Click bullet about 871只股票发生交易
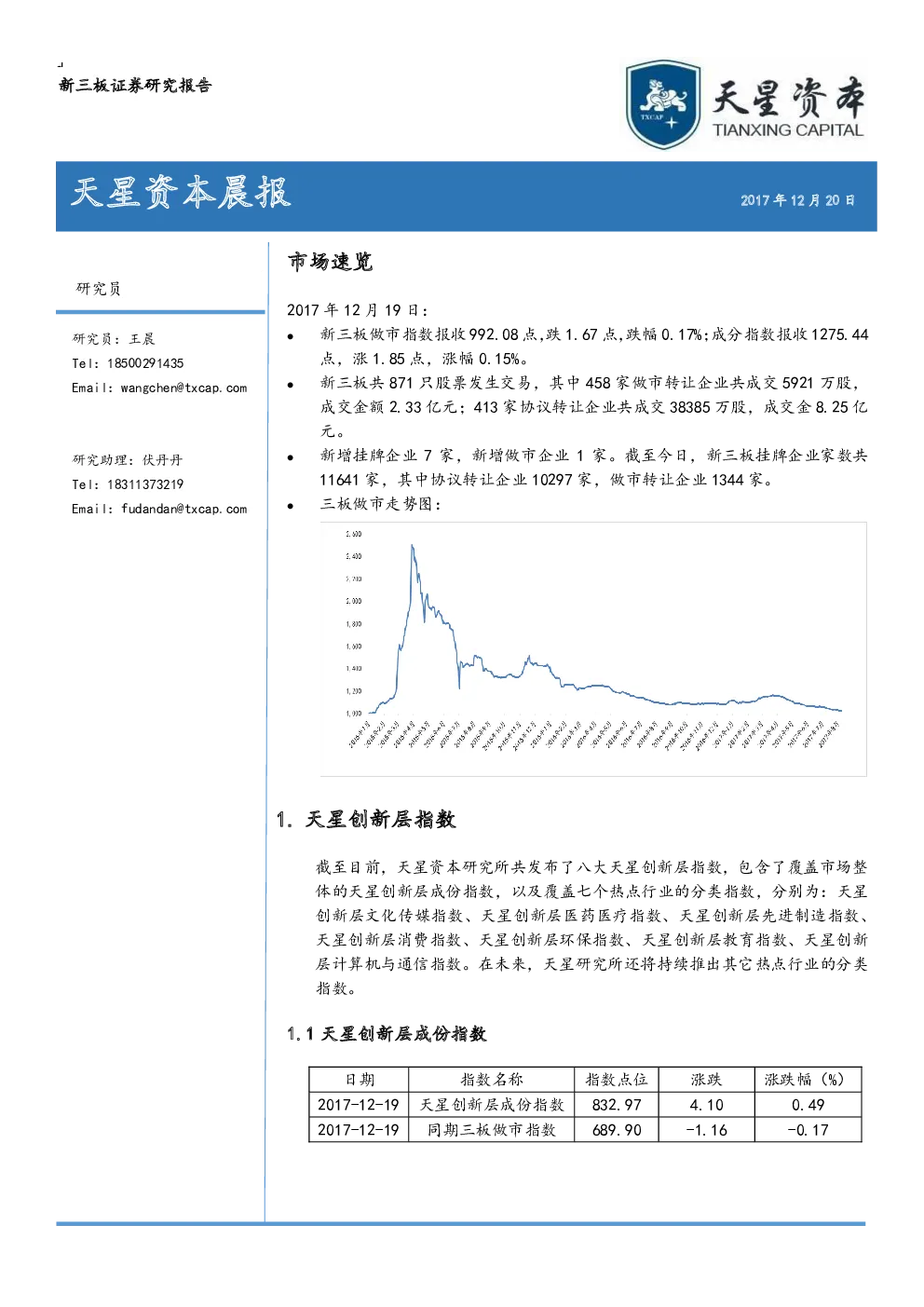This screenshot has width=924, height=1307. pos(594,407)
